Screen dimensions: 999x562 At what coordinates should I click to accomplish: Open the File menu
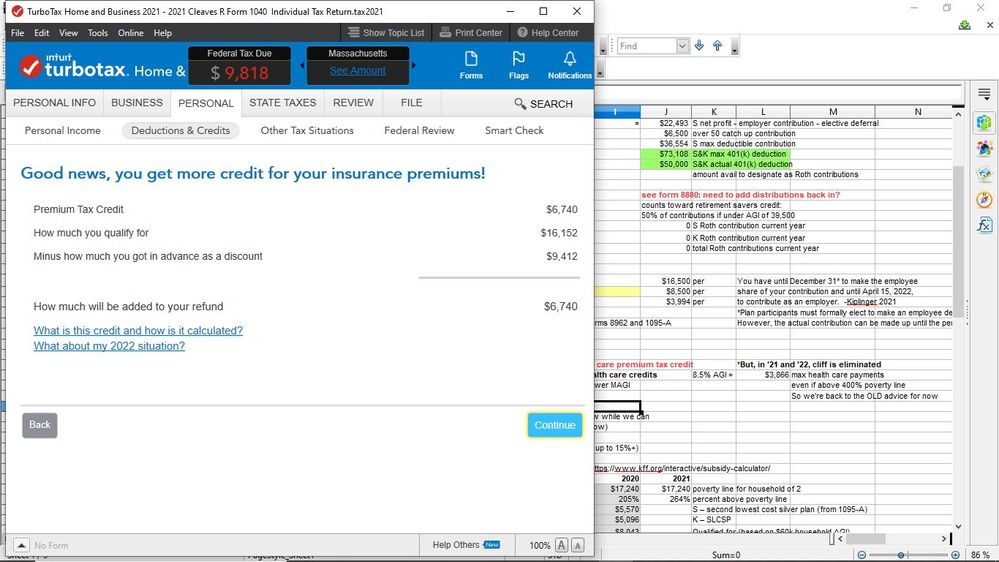[17, 32]
